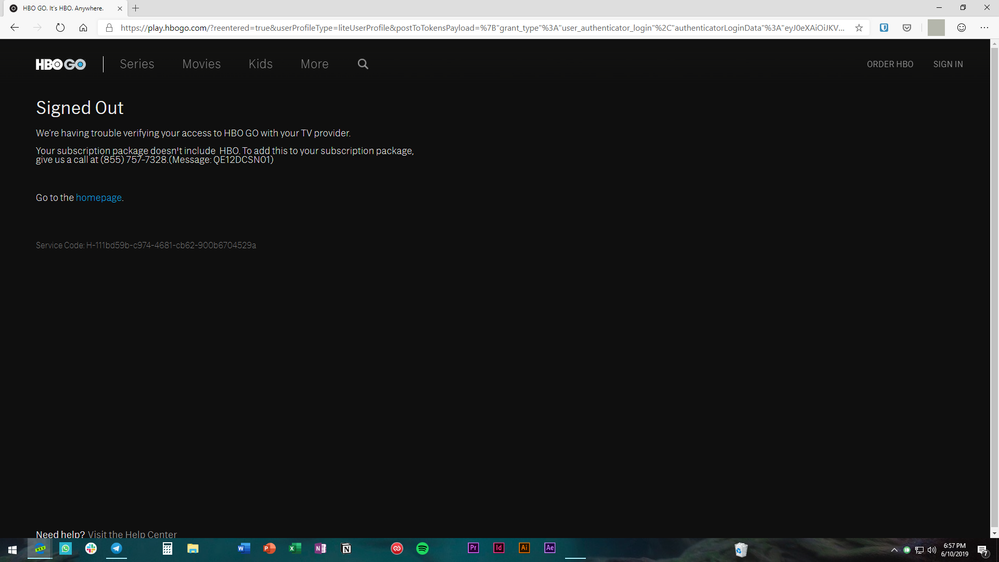The height and width of the screenshot is (562, 999).
Task: Show hidden system tray icons
Action: pos(894,550)
